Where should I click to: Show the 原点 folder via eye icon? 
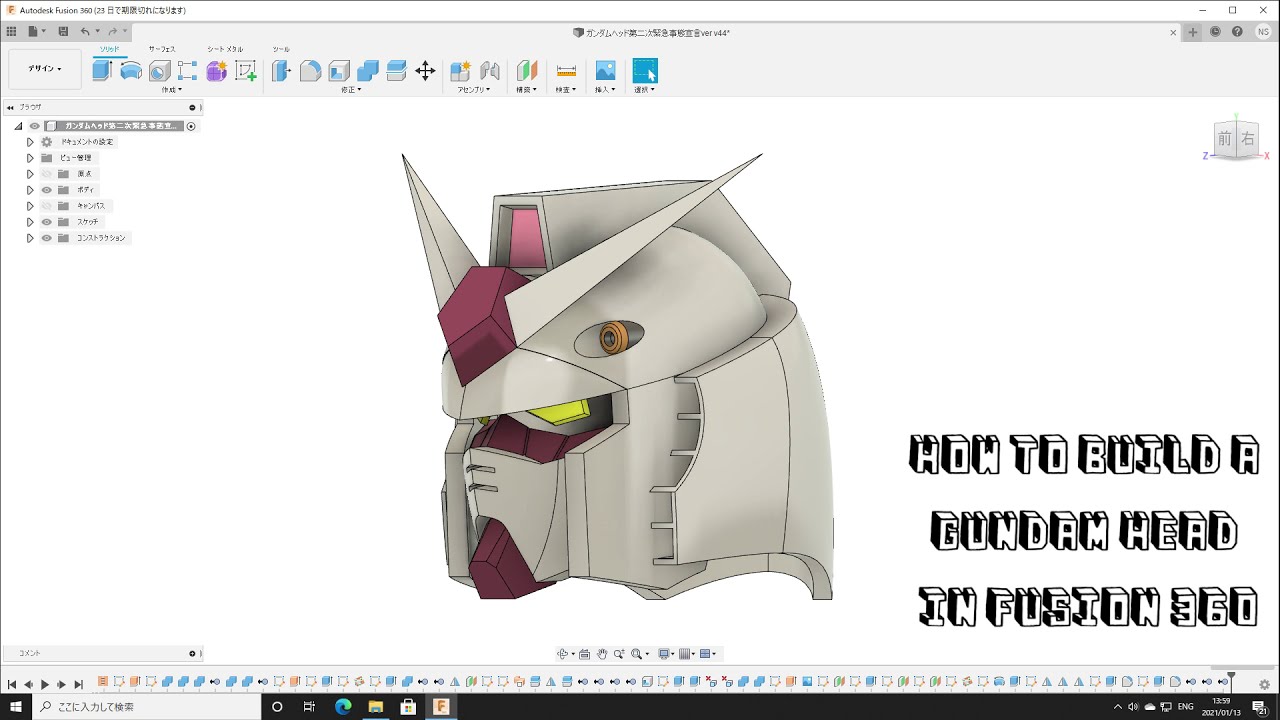tap(46, 174)
